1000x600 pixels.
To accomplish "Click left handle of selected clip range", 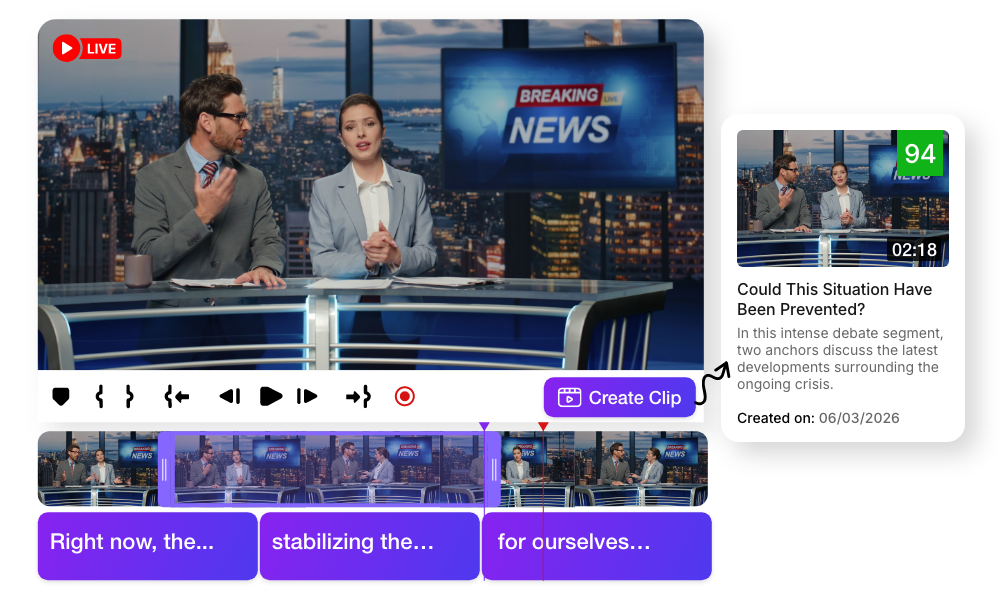I will (165, 470).
